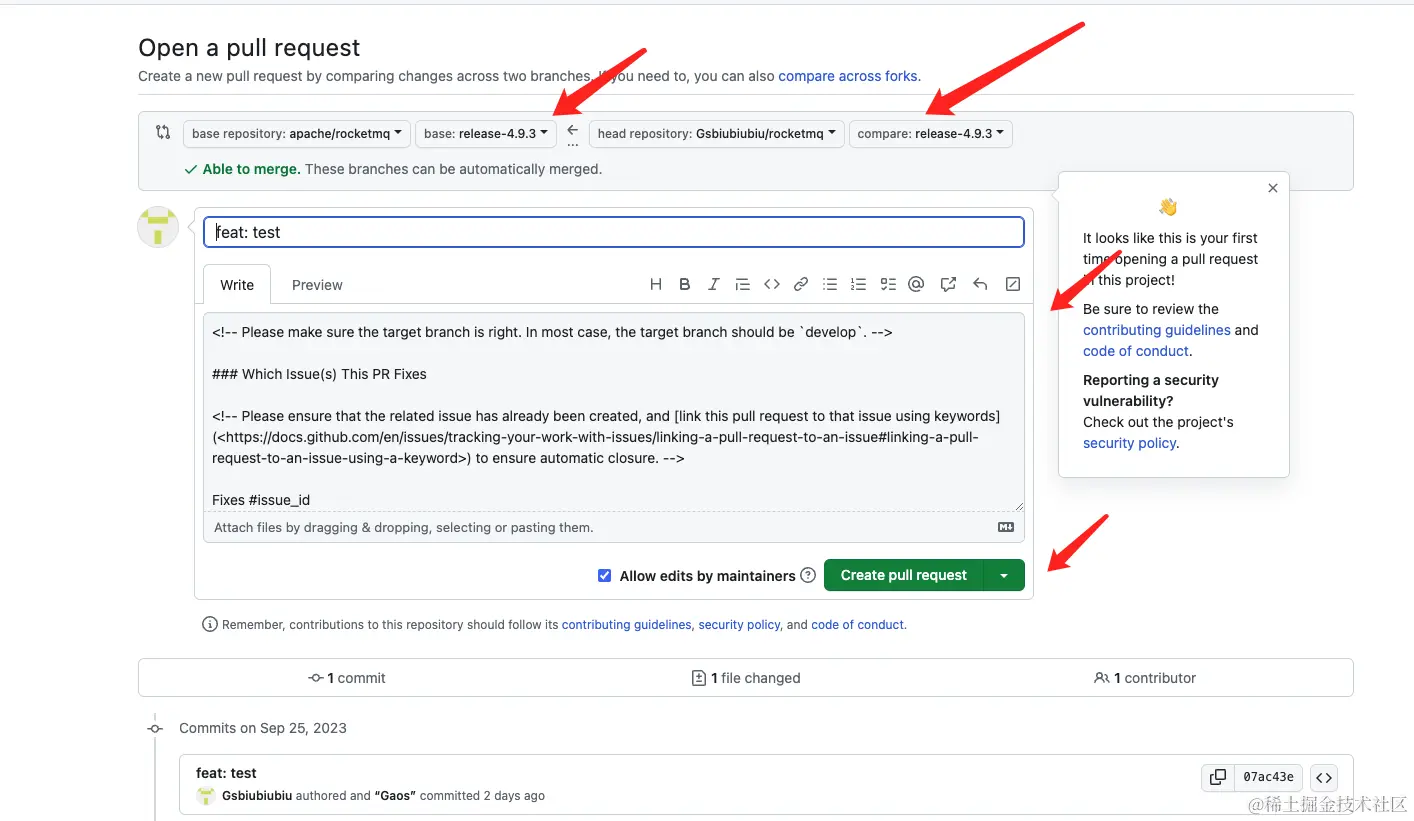The height and width of the screenshot is (821, 1414).
Task: Add a numbered list in the toolbar
Action: click(x=858, y=285)
